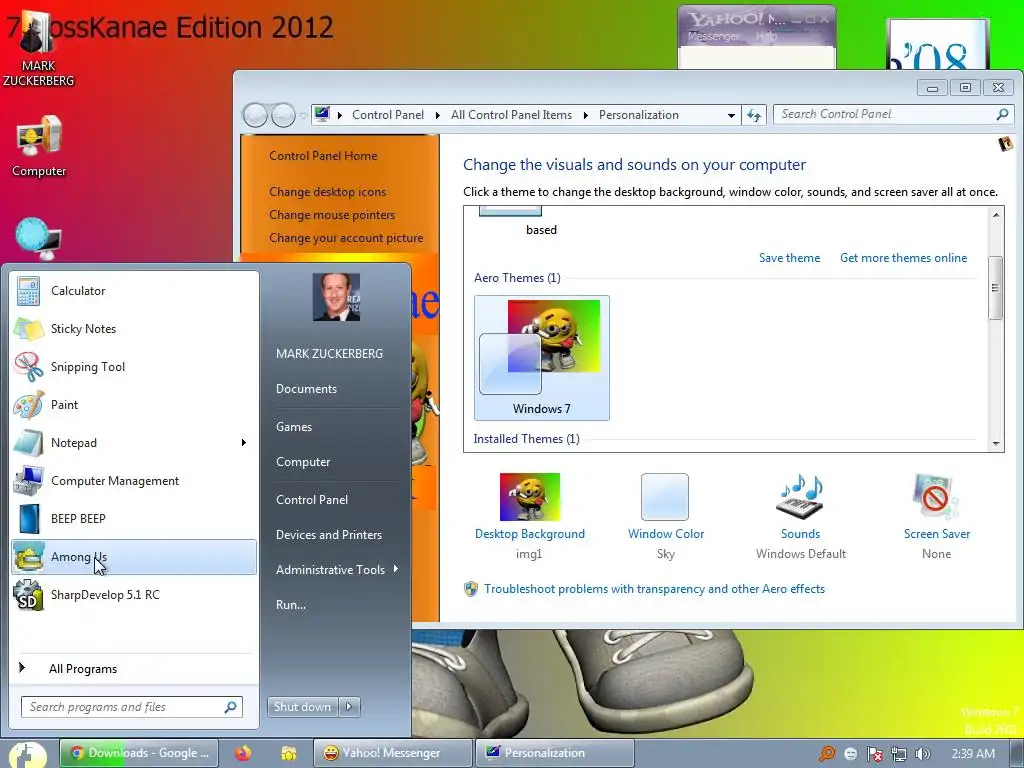Select Run... in the Start menu
This screenshot has width=1024, height=768.
click(291, 605)
